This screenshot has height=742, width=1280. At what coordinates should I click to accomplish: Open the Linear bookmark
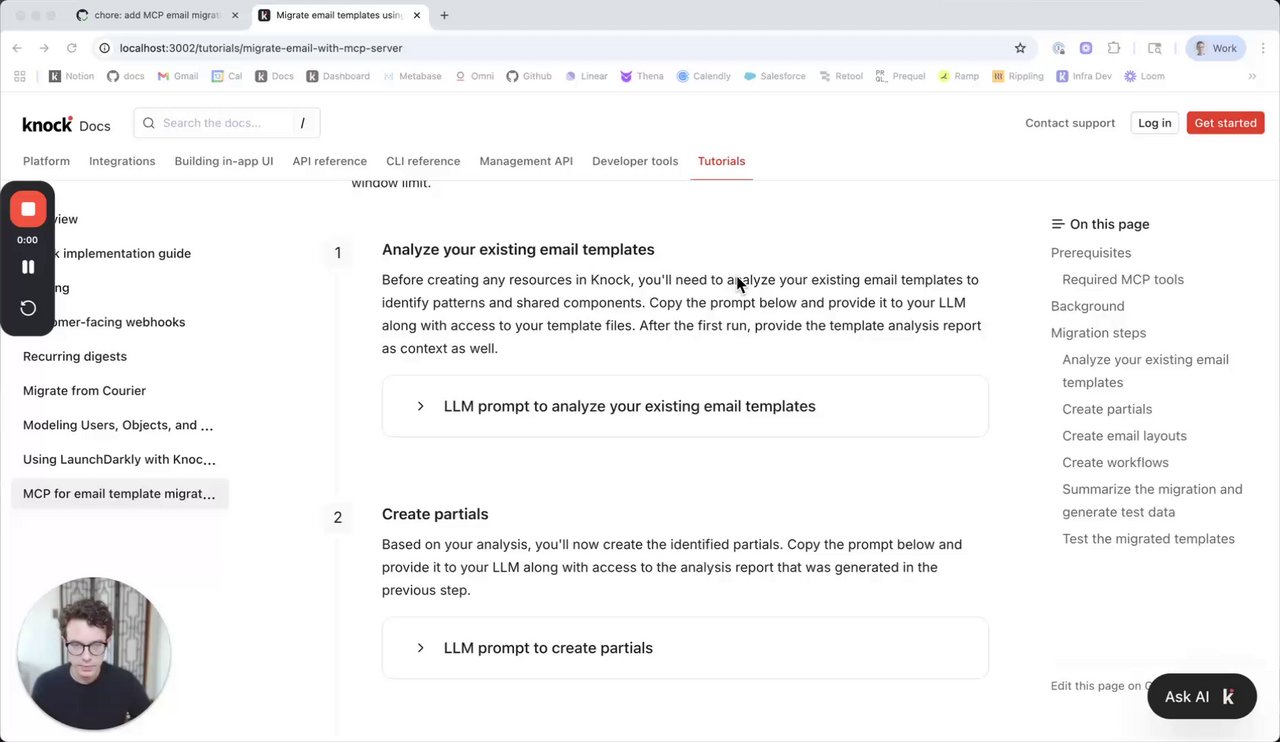(586, 76)
